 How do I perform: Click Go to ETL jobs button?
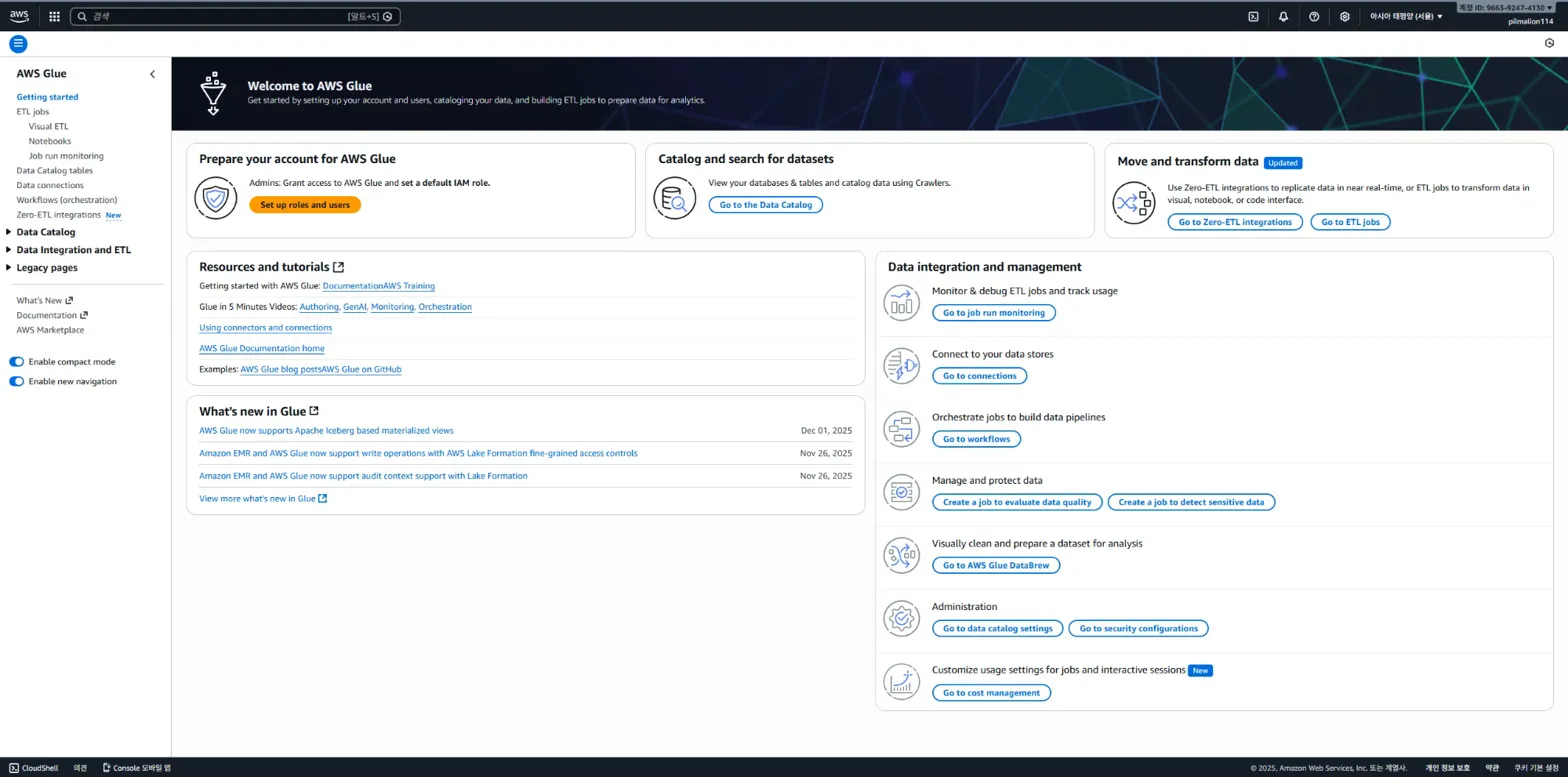1350,222
